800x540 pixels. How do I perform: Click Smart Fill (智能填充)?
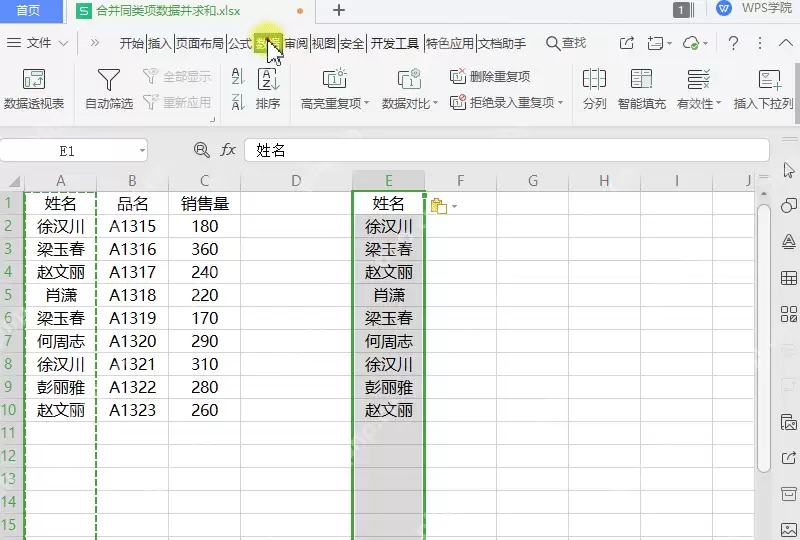(641, 89)
